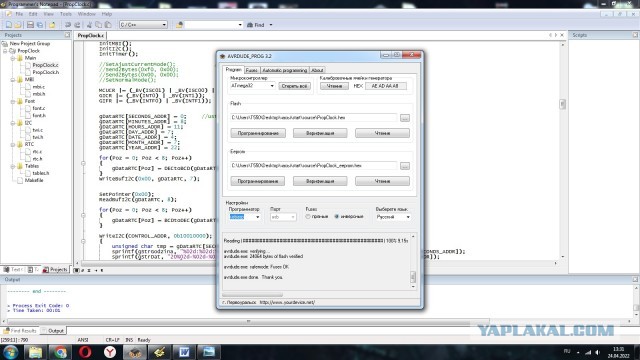Switch to the Find Results tab
This screenshot has height=360, width=640.
click(x=20, y=331)
